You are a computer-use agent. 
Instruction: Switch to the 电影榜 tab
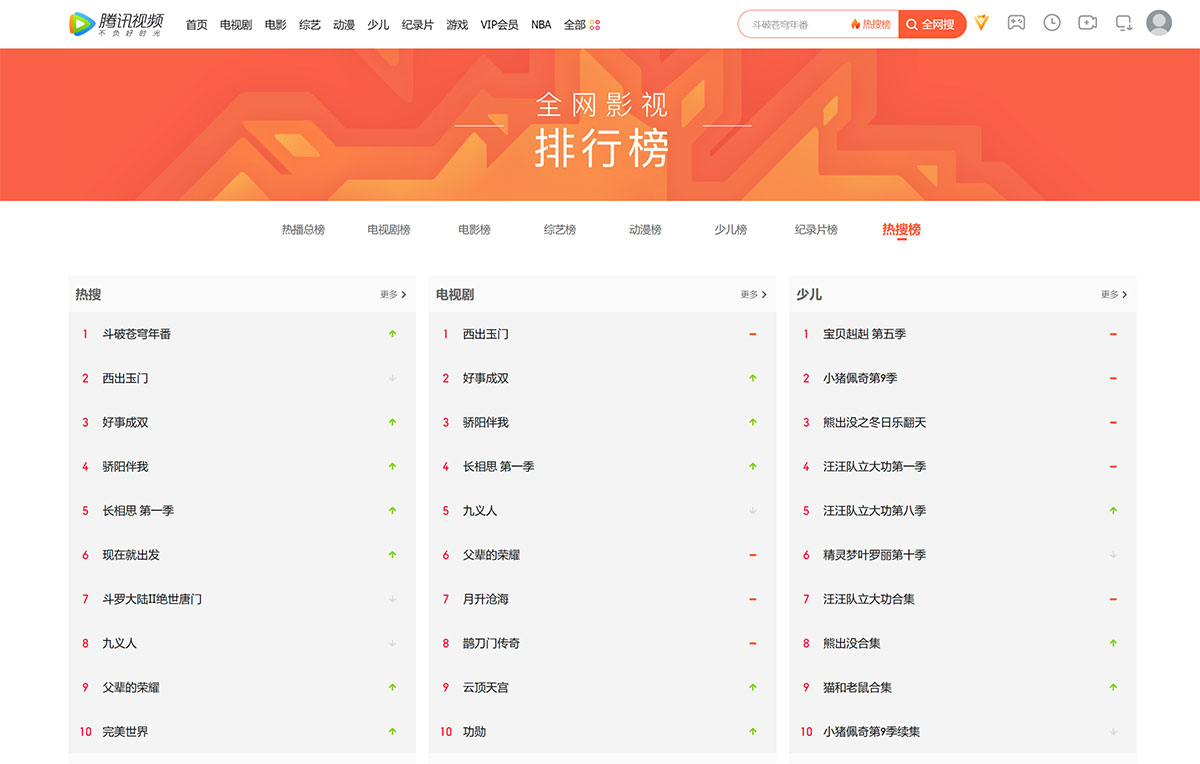(472, 229)
